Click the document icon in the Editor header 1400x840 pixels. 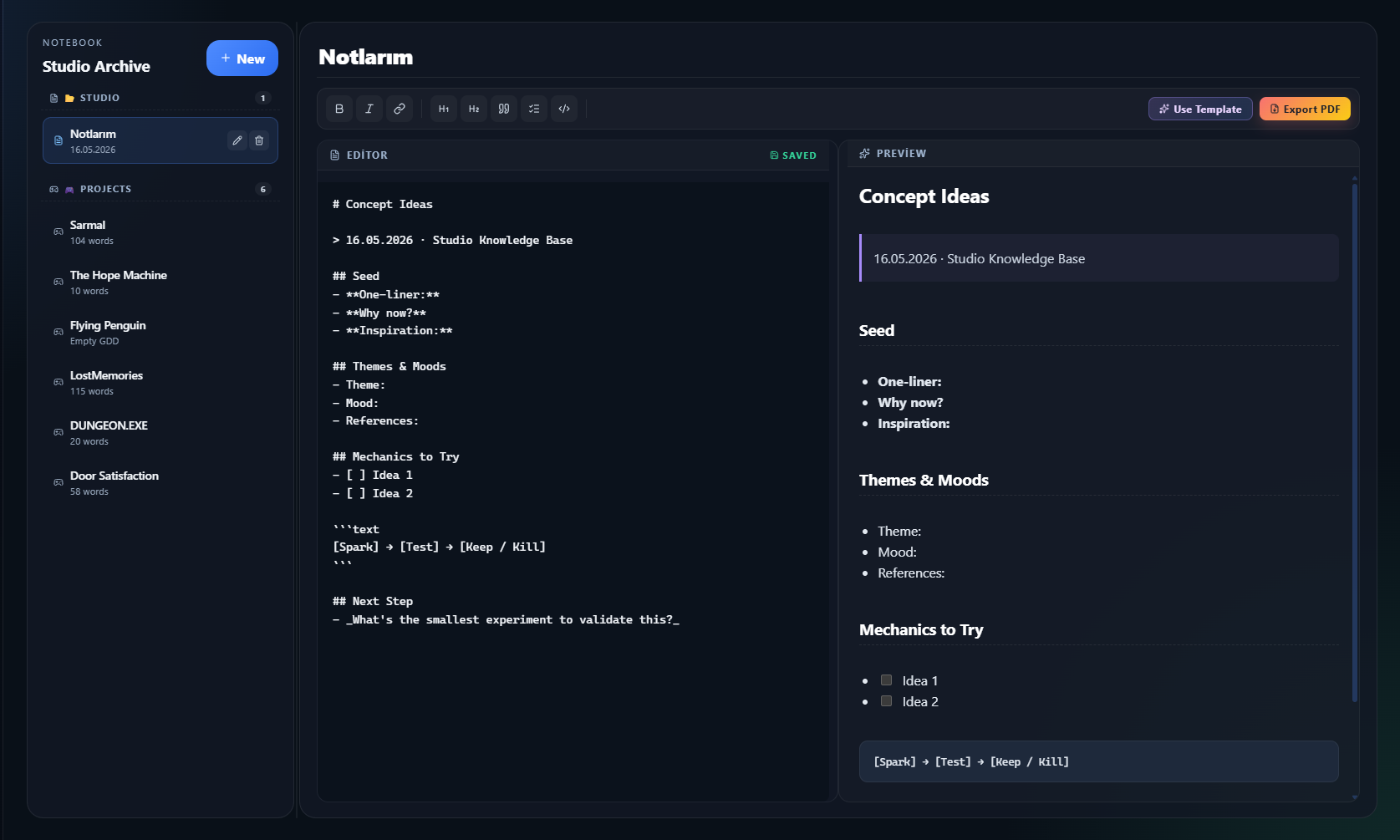pos(335,155)
